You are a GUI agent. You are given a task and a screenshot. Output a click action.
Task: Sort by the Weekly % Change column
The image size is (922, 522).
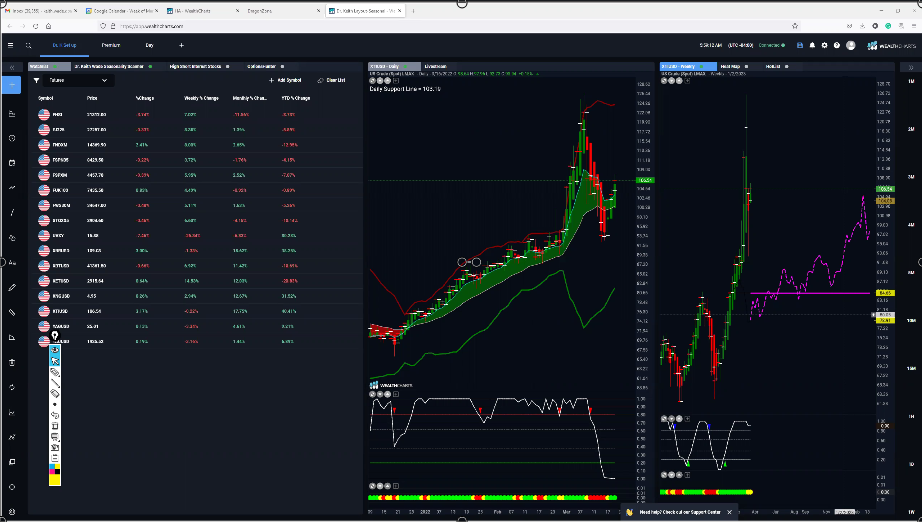pos(201,98)
